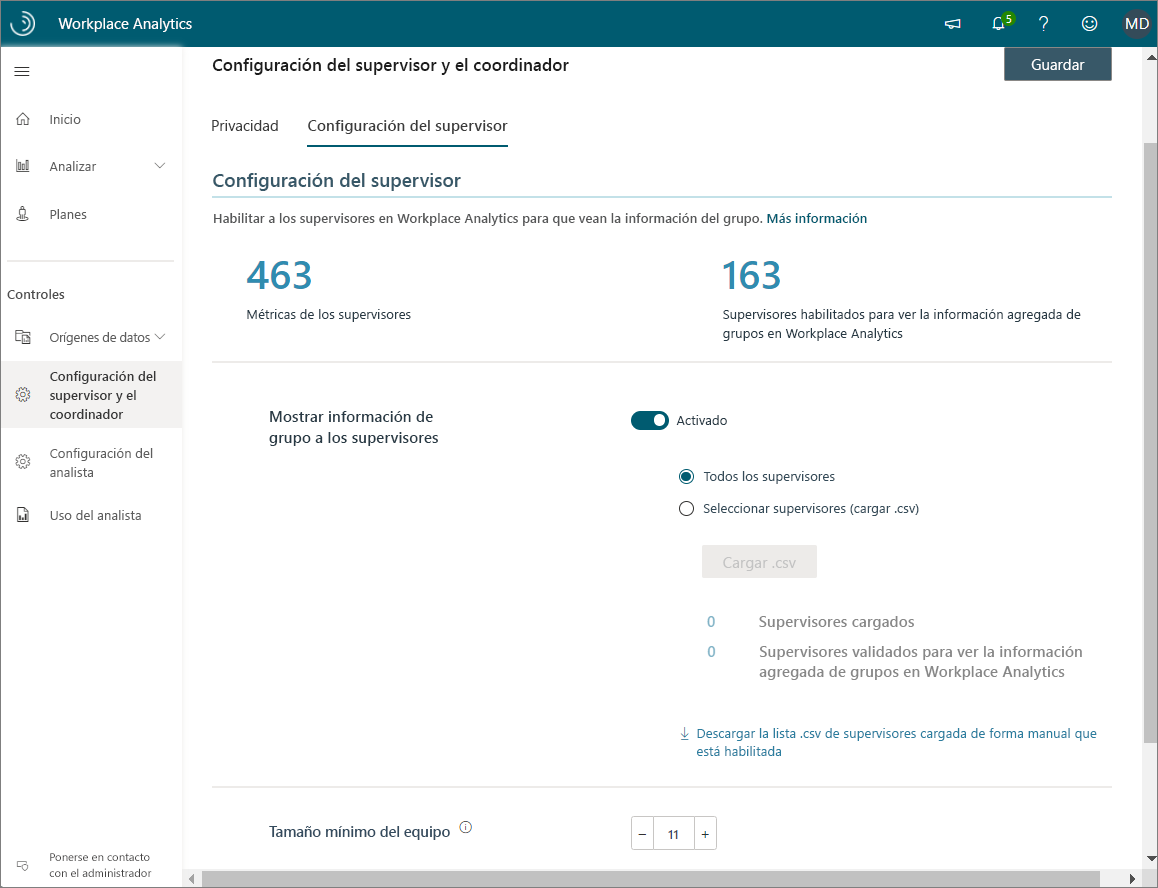Image resolution: width=1158 pixels, height=888 pixels.
Task: Click the team size field showing 11
Action: coord(674,834)
